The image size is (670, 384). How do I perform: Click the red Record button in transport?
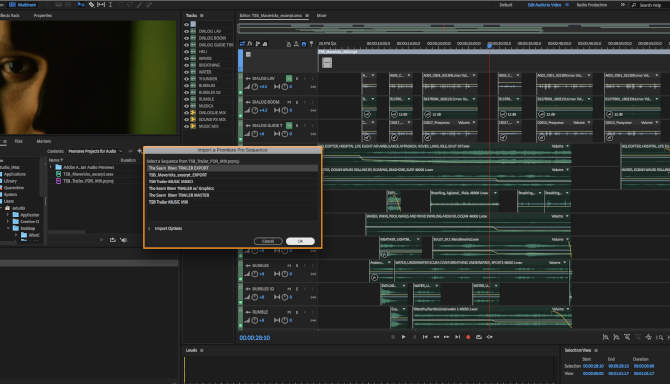(468, 337)
